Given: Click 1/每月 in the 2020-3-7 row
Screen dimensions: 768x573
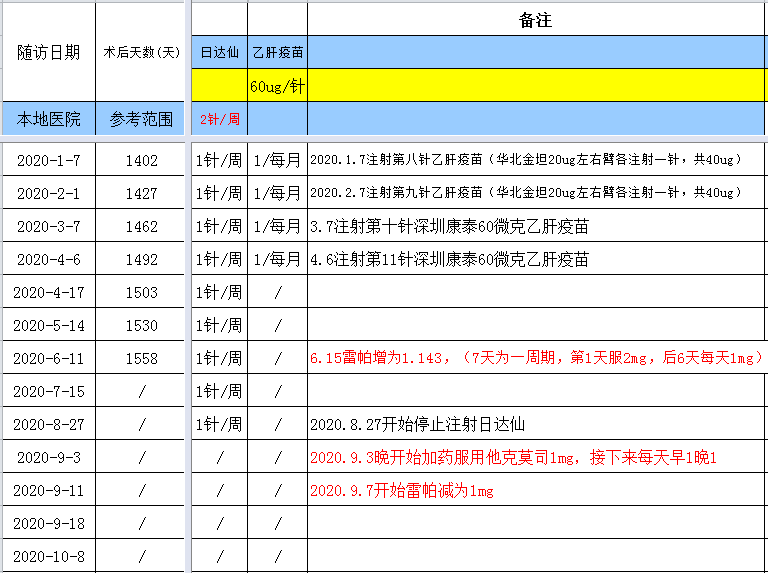Looking at the screenshot, I should coord(278,226).
